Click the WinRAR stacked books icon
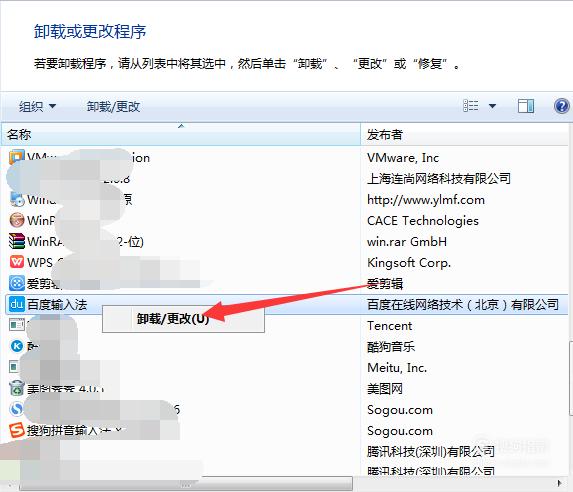573x492 pixels. click(17, 241)
